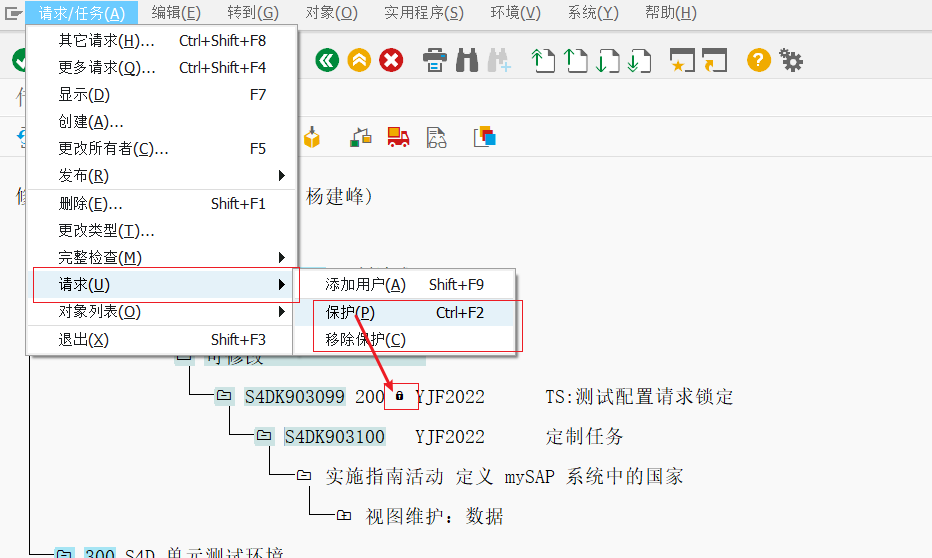Screen dimensions: 932x558
Task: Expand the 300 S4D client folder node
Action: click(64, 554)
